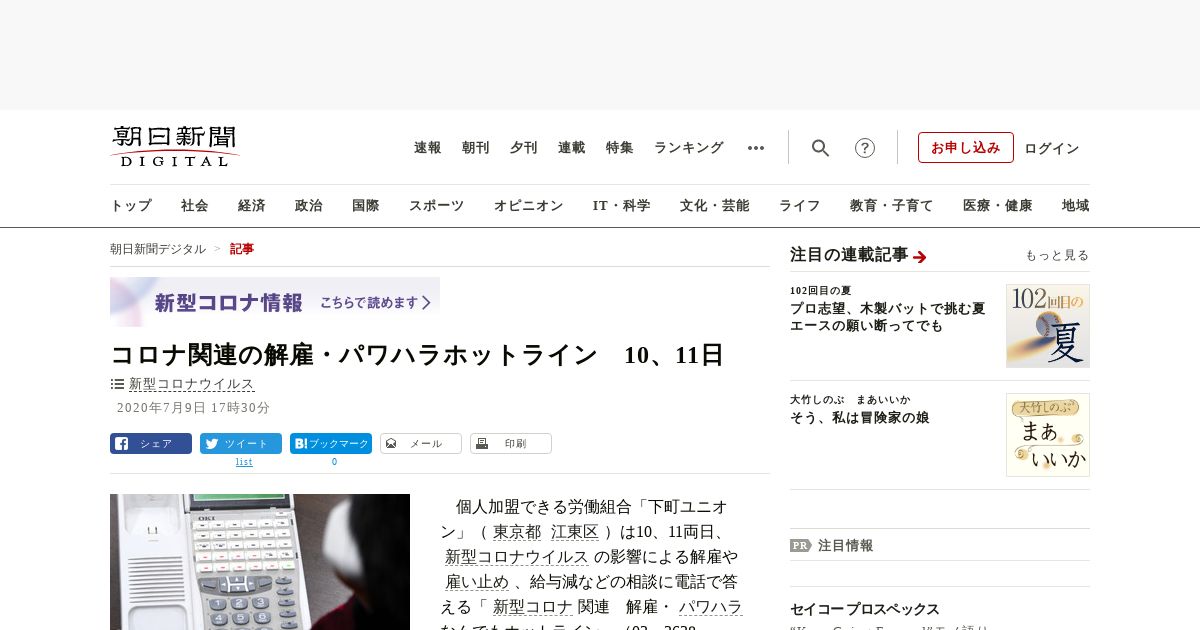The height and width of the screenshot is (630, 1200).
Task: Click the お申し込み button
Action: (x=966, y=148)
